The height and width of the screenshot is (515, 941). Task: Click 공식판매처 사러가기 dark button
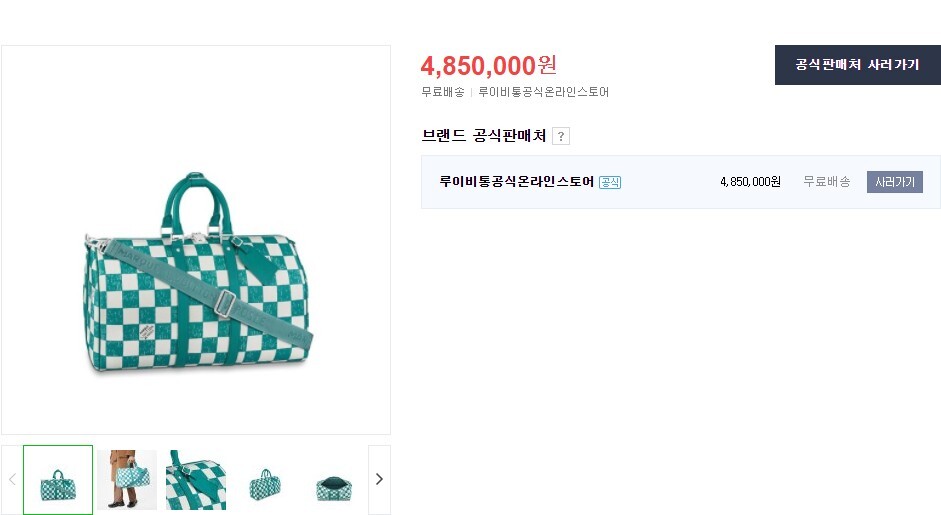[x=857, y=65]
